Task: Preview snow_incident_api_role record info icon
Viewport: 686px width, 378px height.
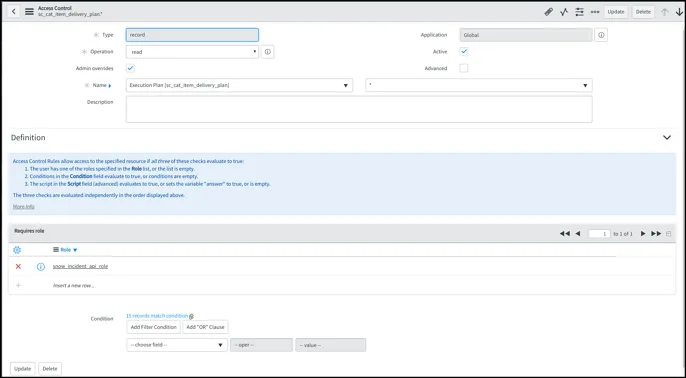Action: (x=41, y=266)
